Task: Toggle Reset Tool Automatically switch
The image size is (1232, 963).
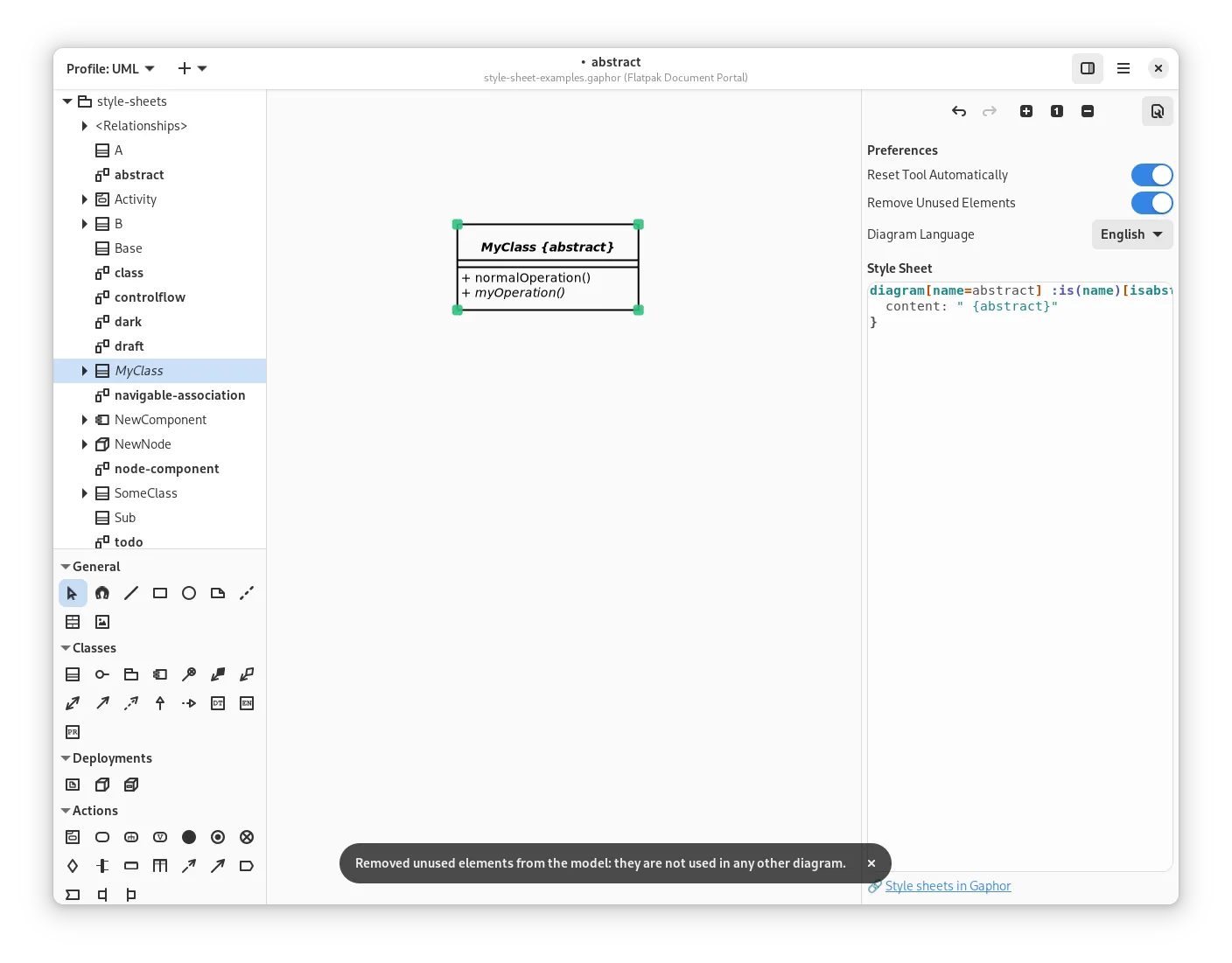Action: click(x=1151, y=175)
